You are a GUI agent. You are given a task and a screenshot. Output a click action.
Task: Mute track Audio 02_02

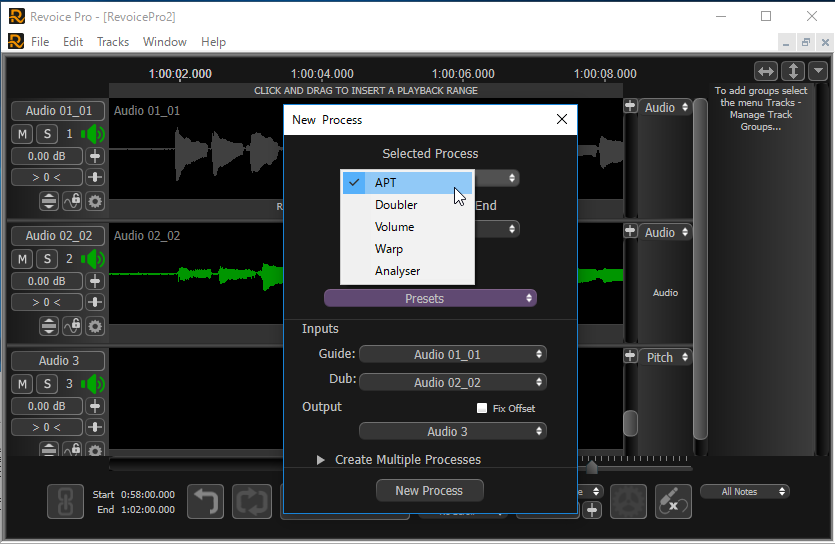22,259
